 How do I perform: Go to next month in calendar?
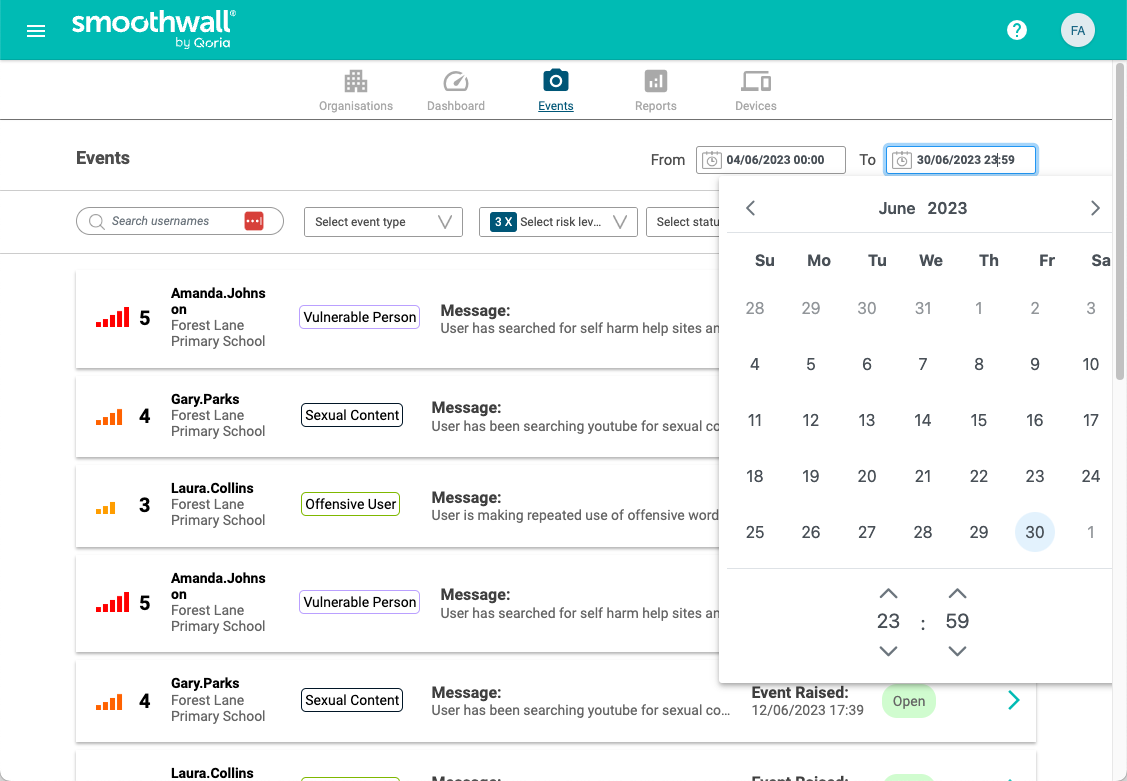(x=1095, y=208)
